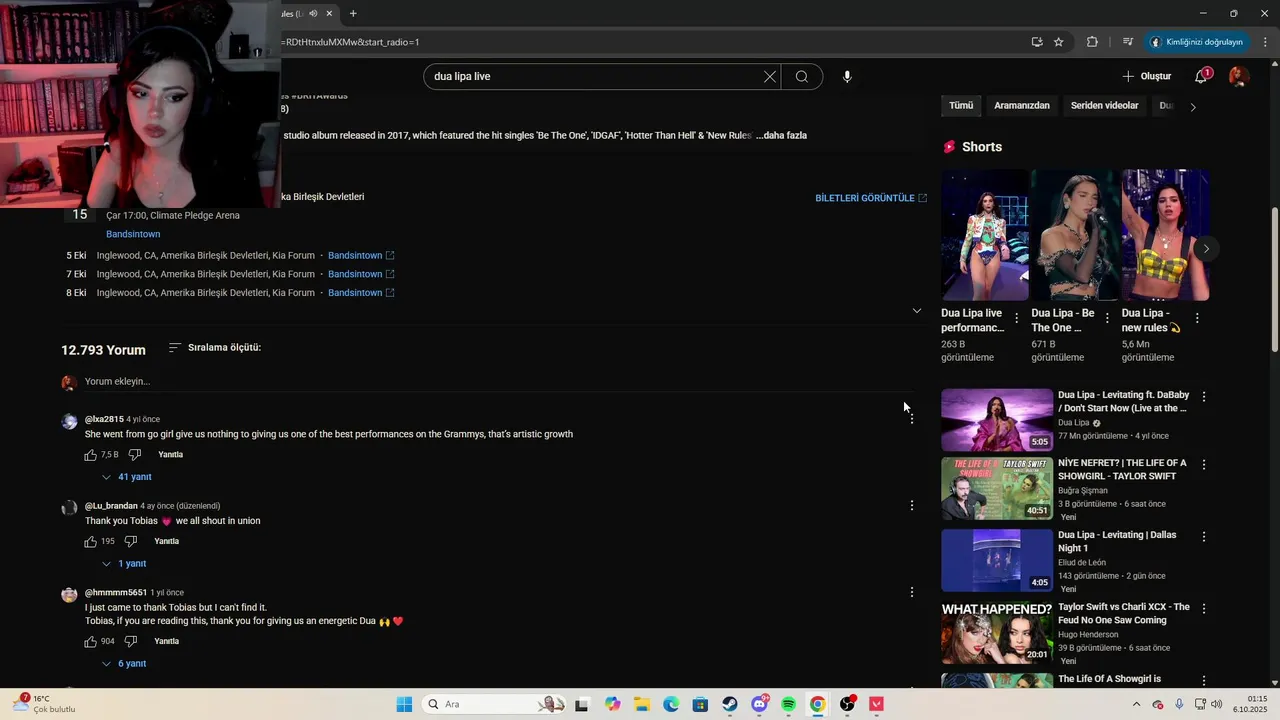Click the magnifier search button

point(802,77)
